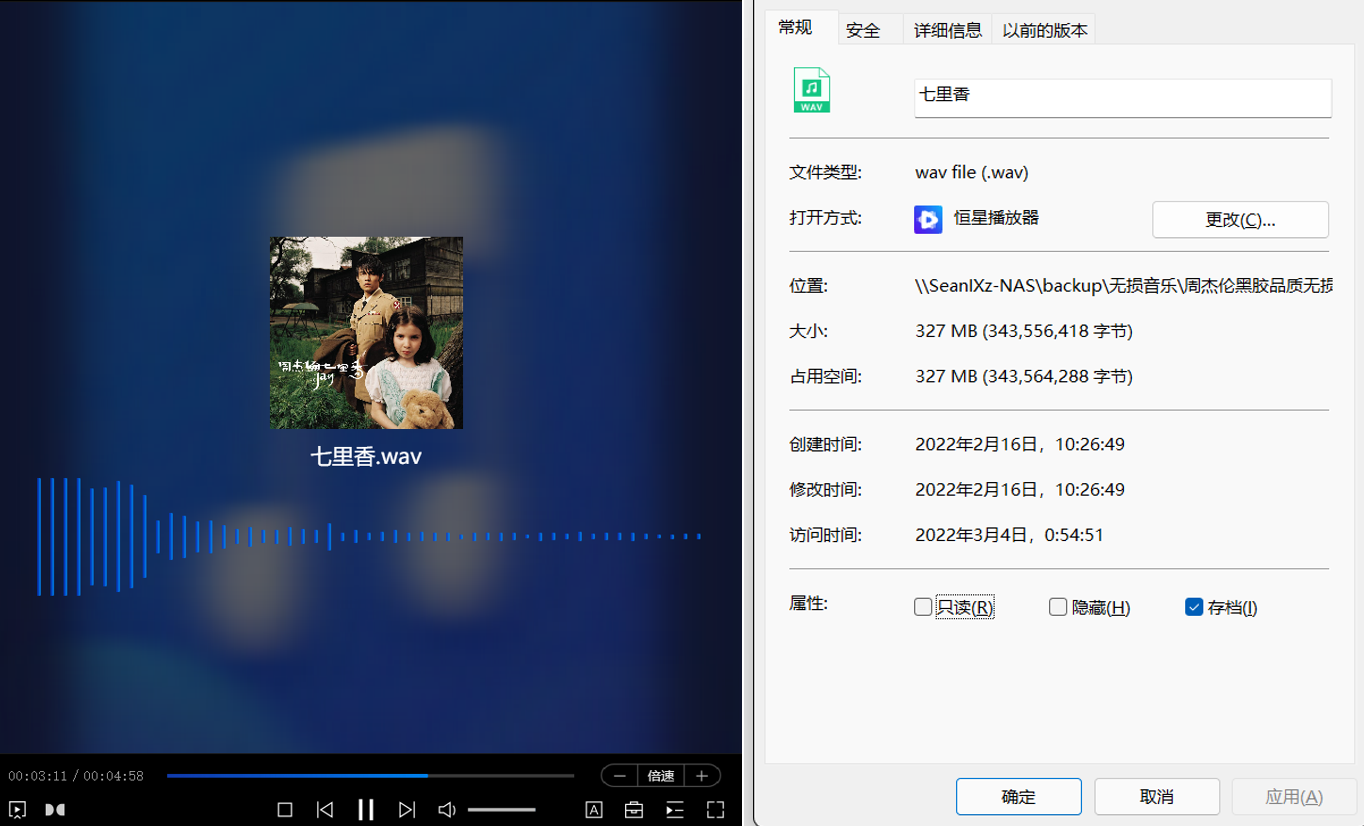Go back to the previous track
The width and height of the screenshot is (1364, 826).
pyautogui.click(x=325, y=810)
